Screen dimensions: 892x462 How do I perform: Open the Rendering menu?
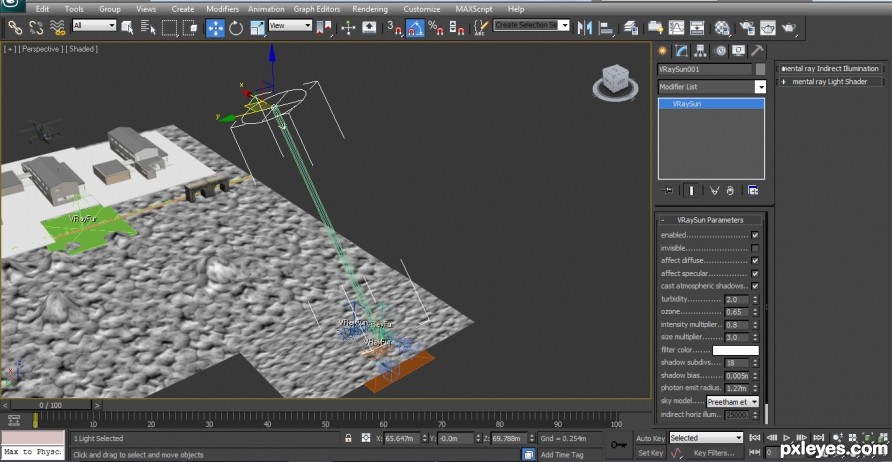(x=370, y=9)
